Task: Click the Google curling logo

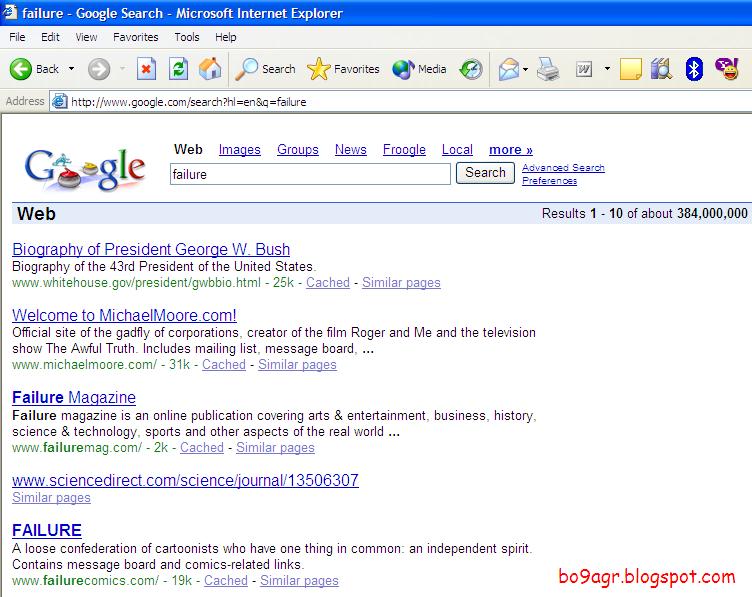Action: [85, 169]
